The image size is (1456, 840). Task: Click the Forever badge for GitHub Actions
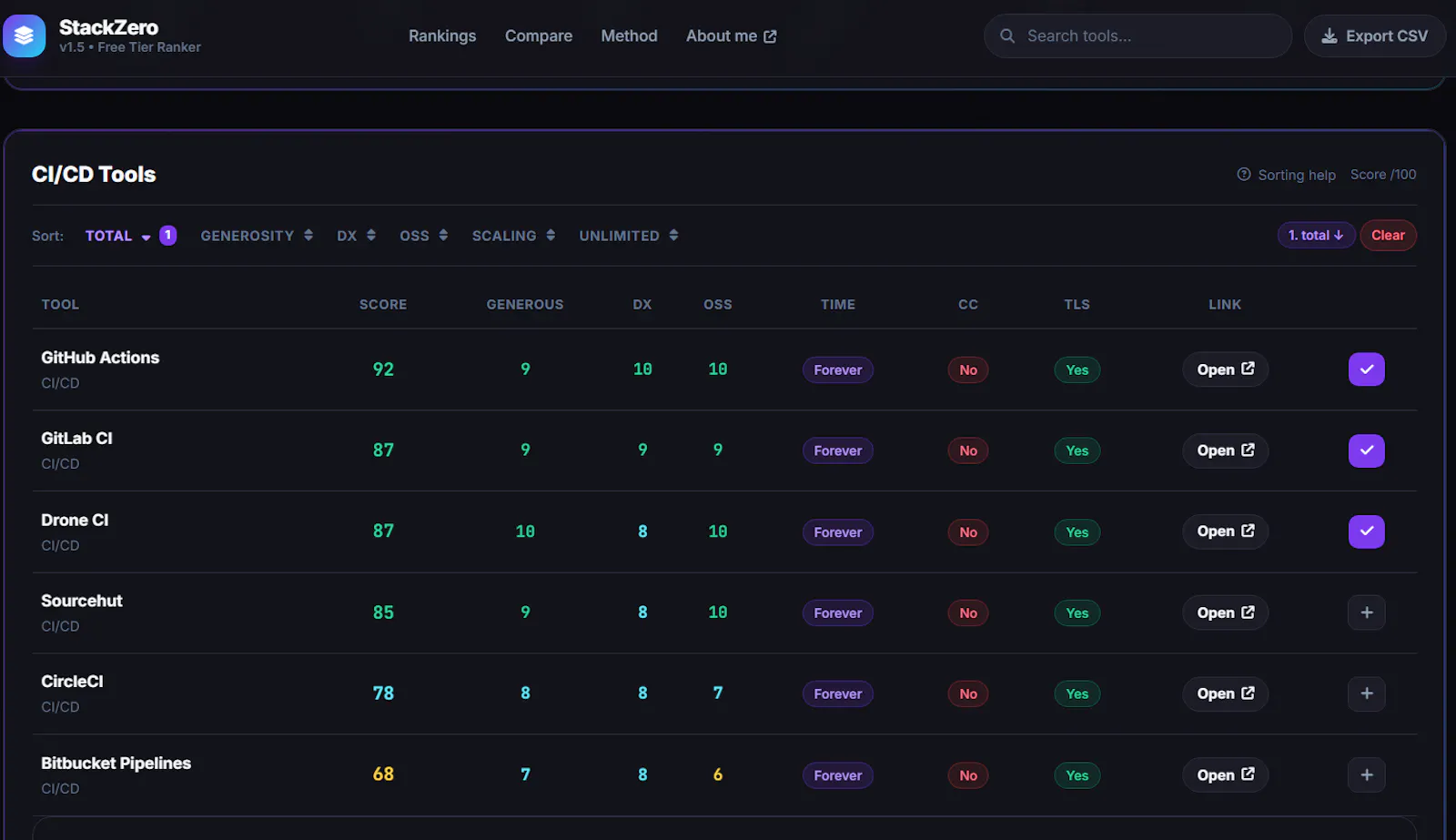[x=837, y=369]
